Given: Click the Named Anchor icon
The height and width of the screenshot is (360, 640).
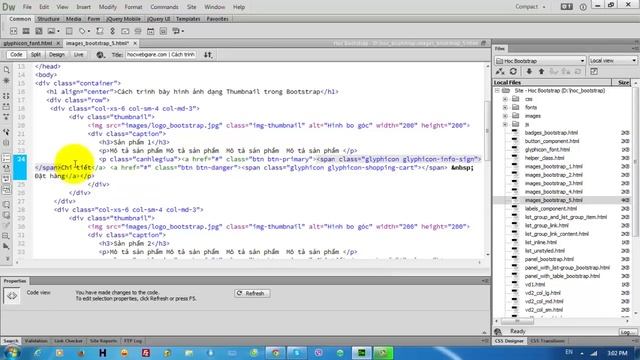Looking at the screenshot, I should pyautogui.click(x=113, y=31).
